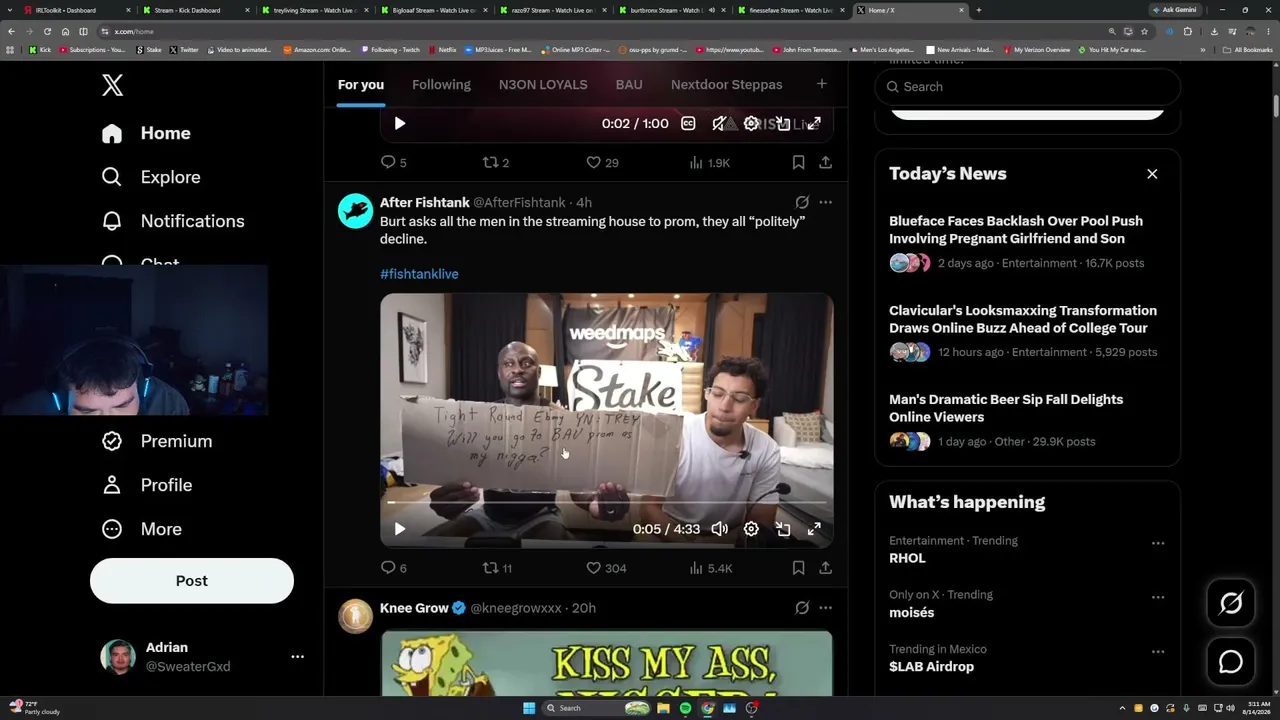
Task: Open settings on After Fishtank video
Action: click(751, 529)
